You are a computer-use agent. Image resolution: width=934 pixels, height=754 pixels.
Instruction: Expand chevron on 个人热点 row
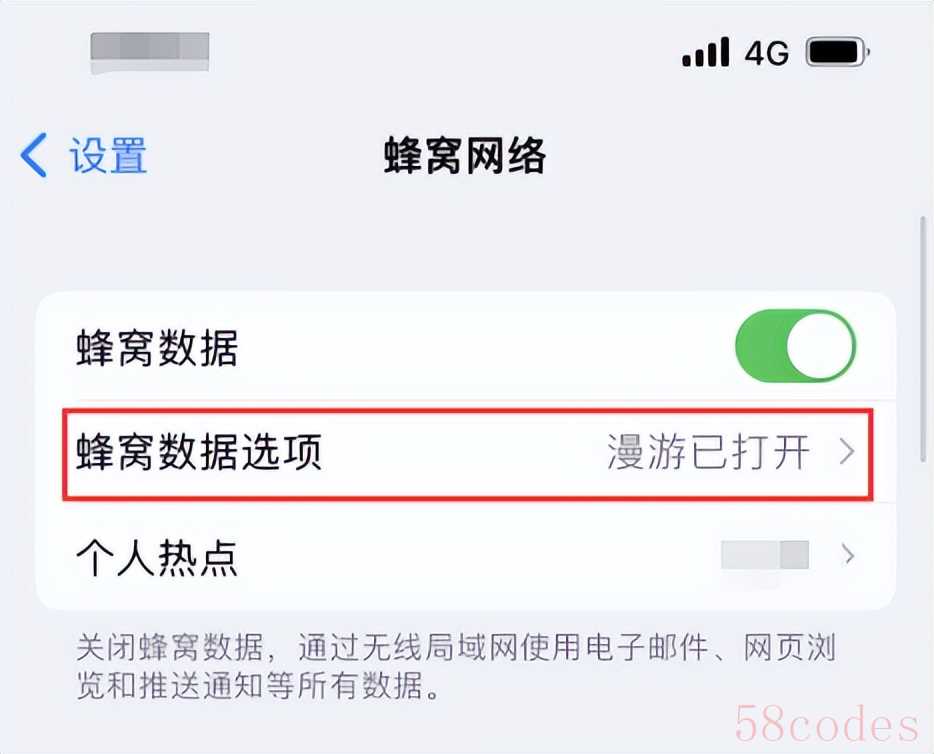848,555
